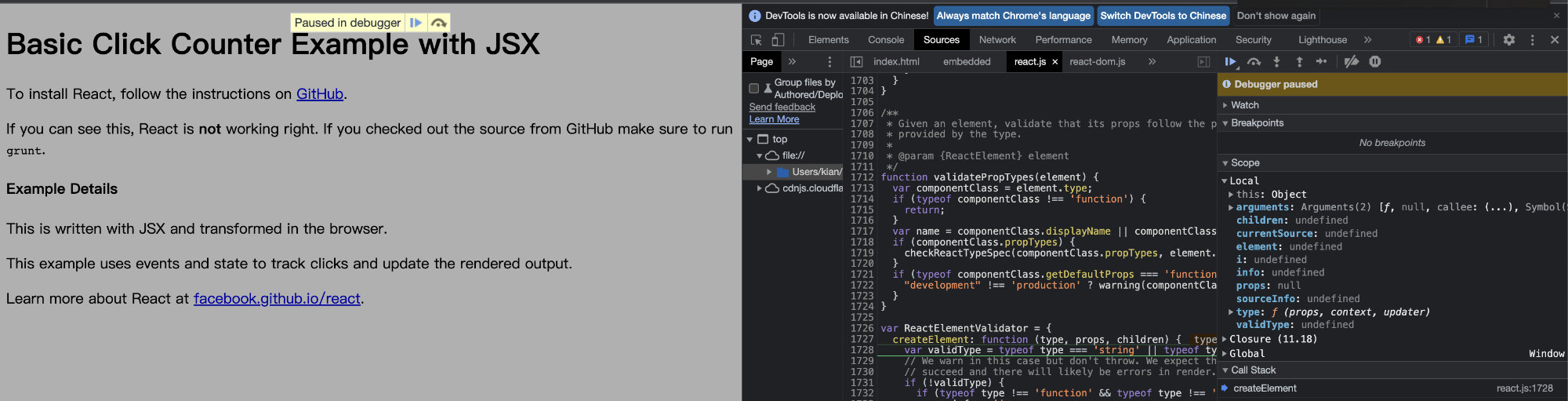Open the facebook.github.io/react link
This screenshot has width=1568, height=401.
[277, 299]
